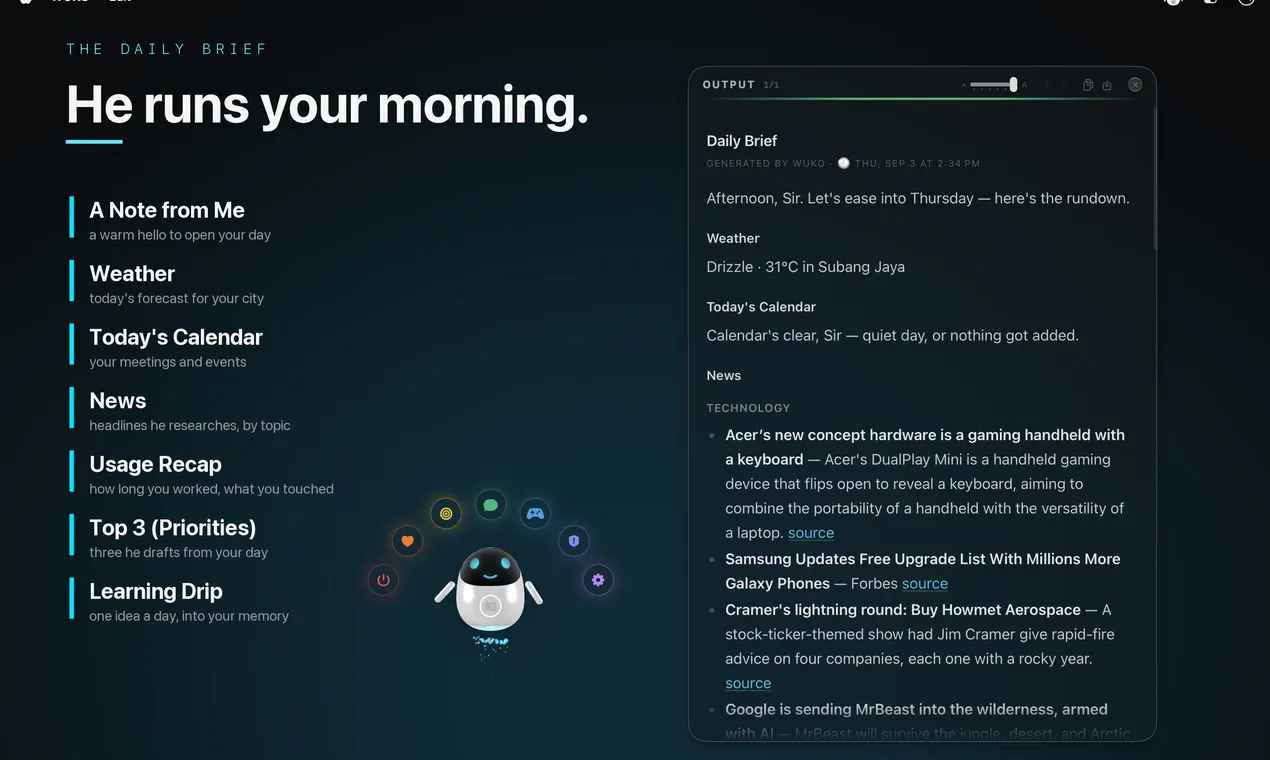Open the green chat bubble icon
This screenshot has width=1270, height=760.
tap(491, 505)
